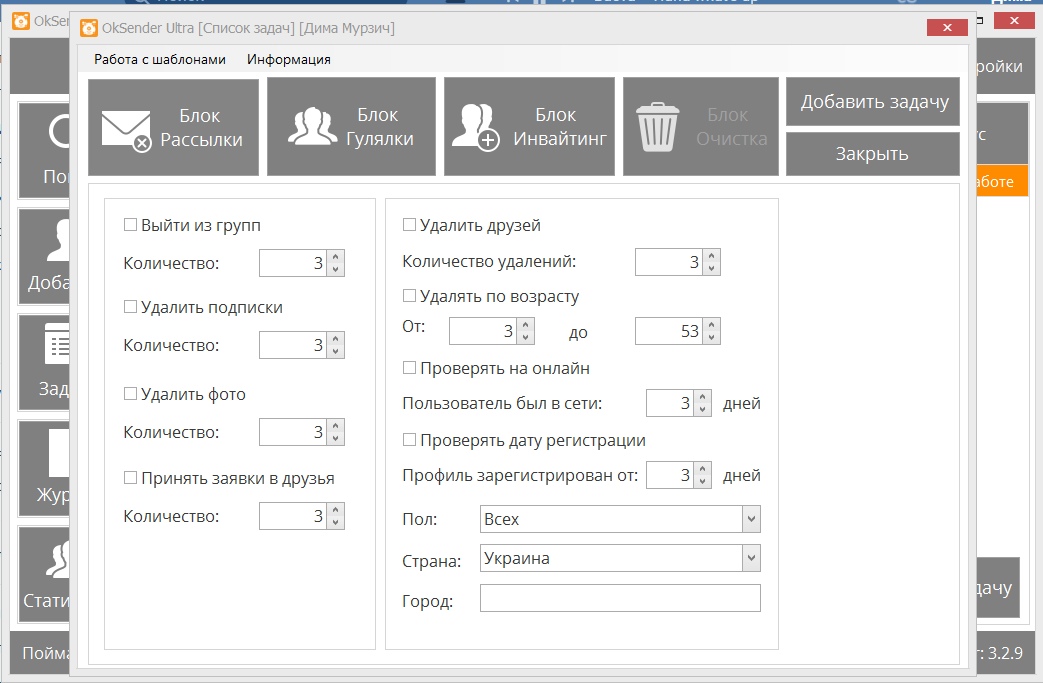Toggle the Удалить друзей checkbox
Screen dimensions: 1043x683
pyautogui.click(x=409, y=225)
